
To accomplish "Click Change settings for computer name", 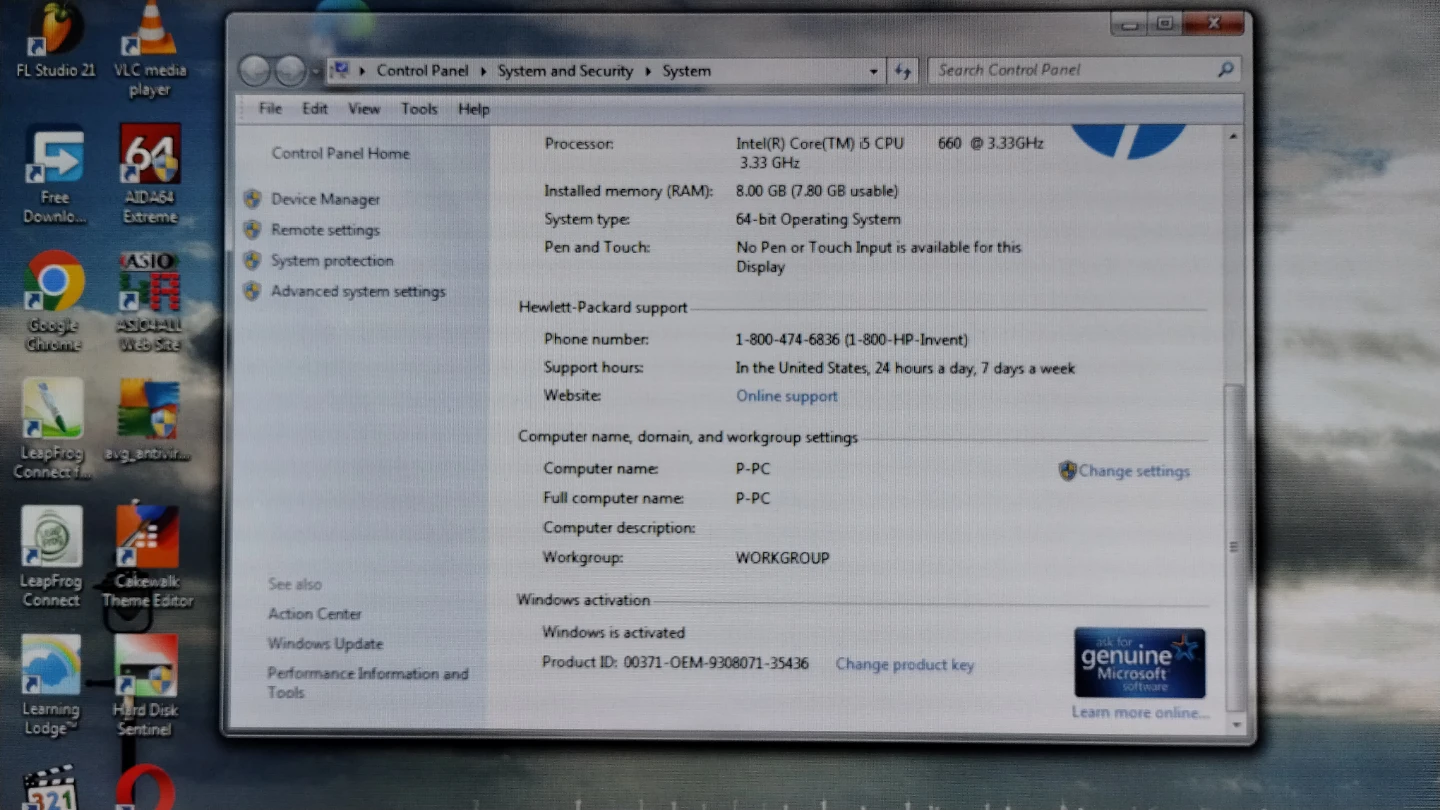I will pyautogui.click(x=1134, y=471).
